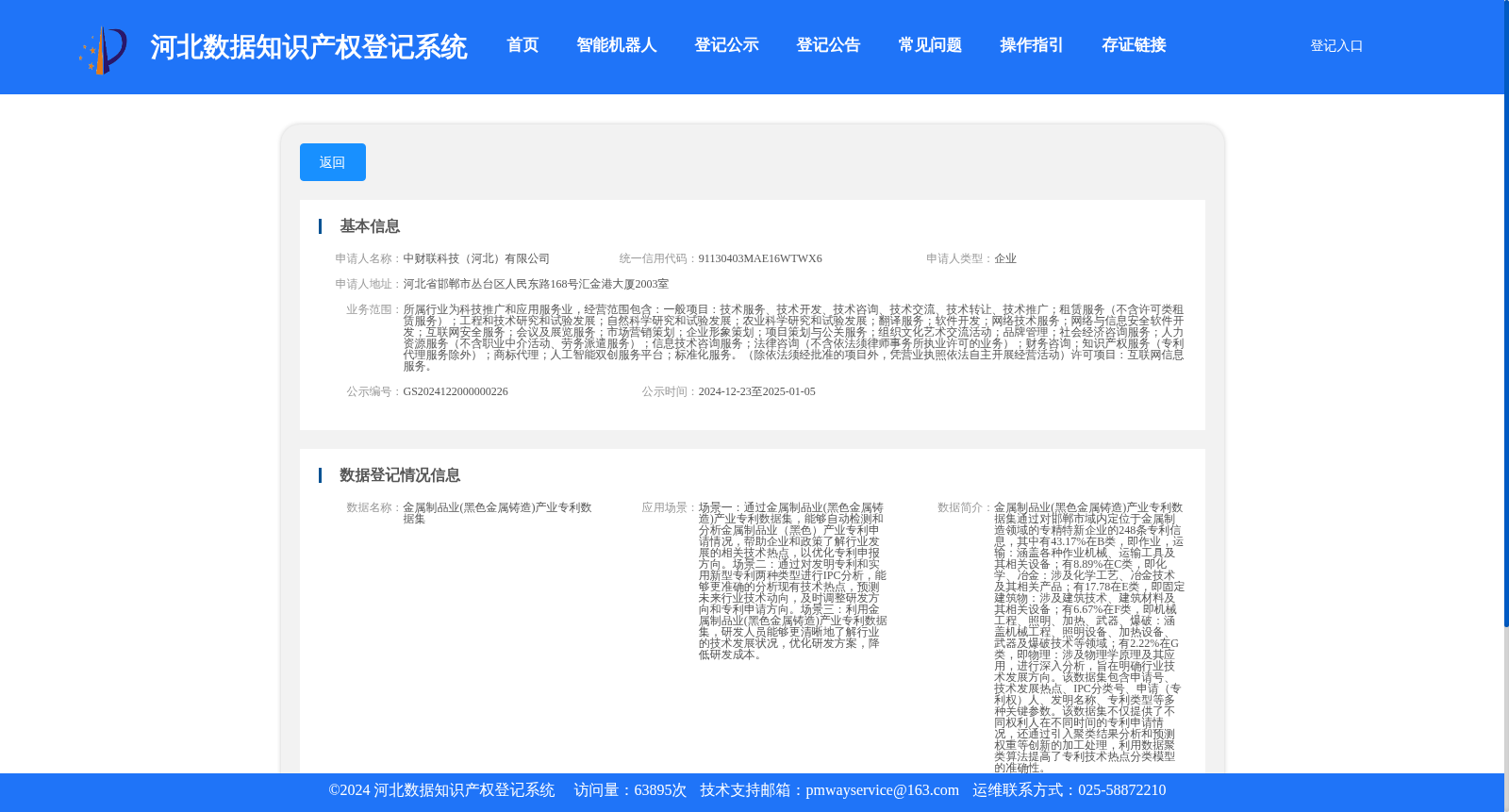Click the 返回 button

[333, 162]
